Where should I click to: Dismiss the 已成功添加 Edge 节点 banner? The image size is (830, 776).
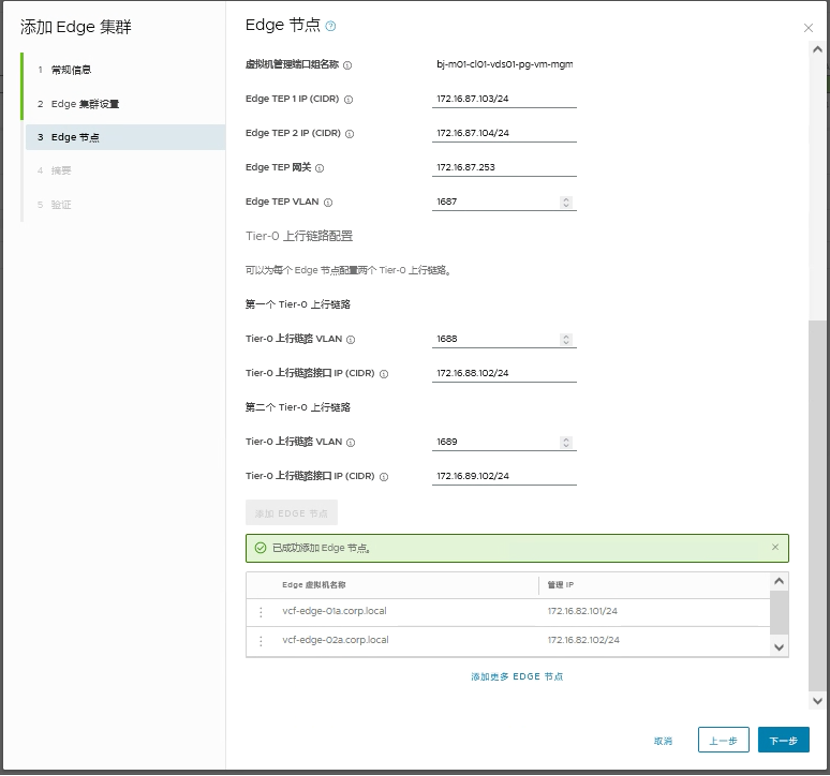pyautogui.click(x=775, y=547)
